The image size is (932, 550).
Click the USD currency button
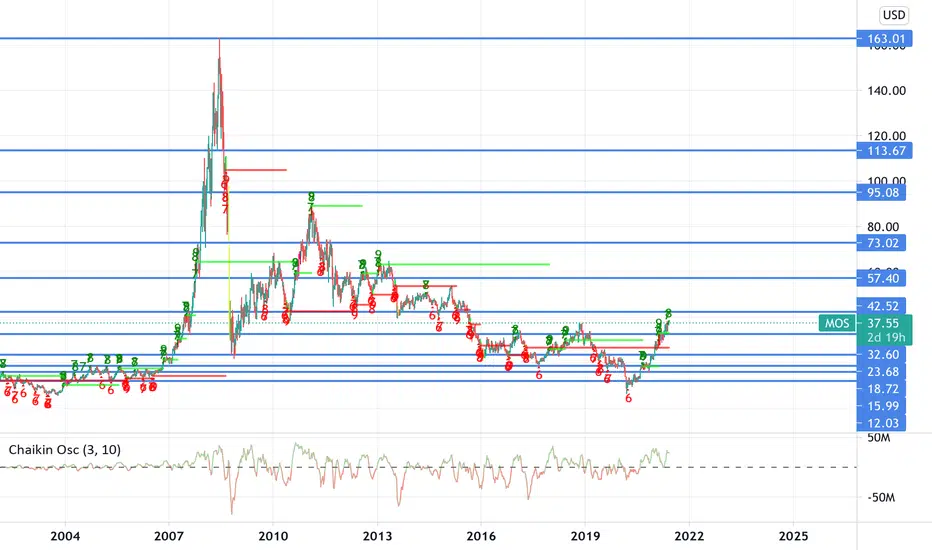point(894,15)
